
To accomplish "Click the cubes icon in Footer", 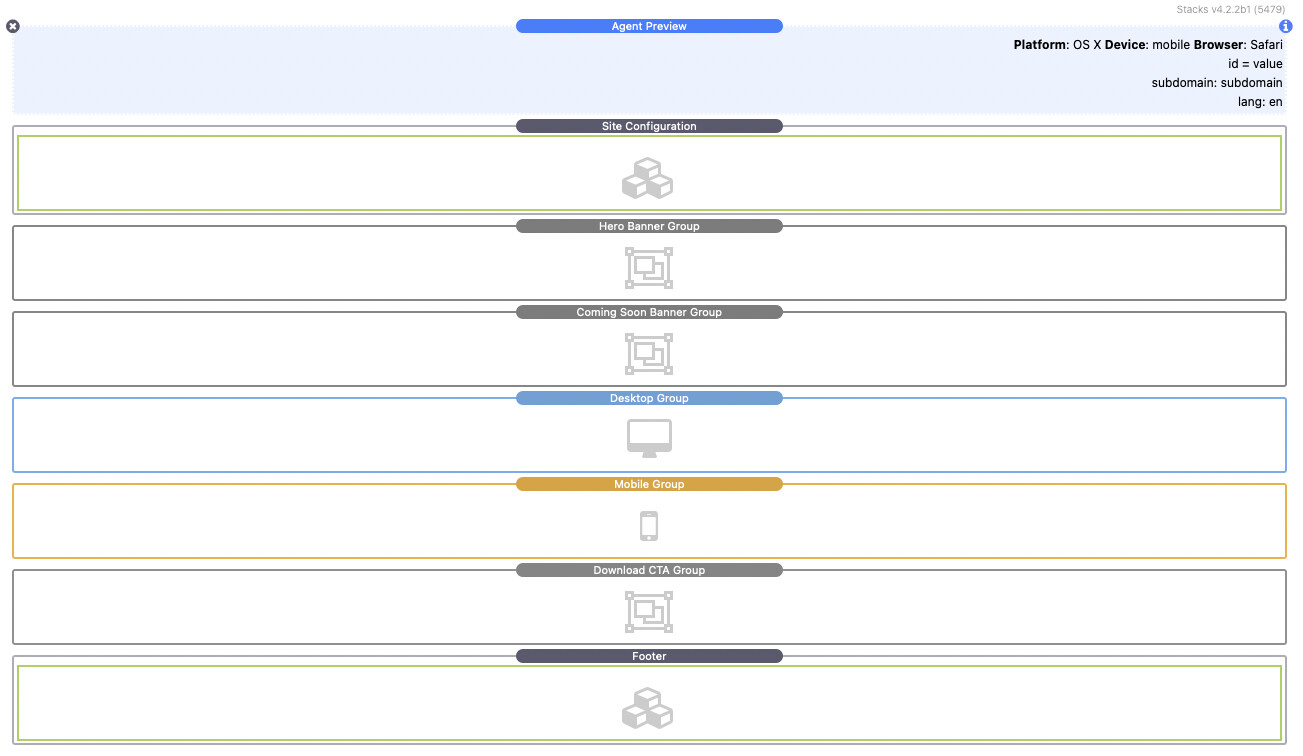I will [648, 708].
